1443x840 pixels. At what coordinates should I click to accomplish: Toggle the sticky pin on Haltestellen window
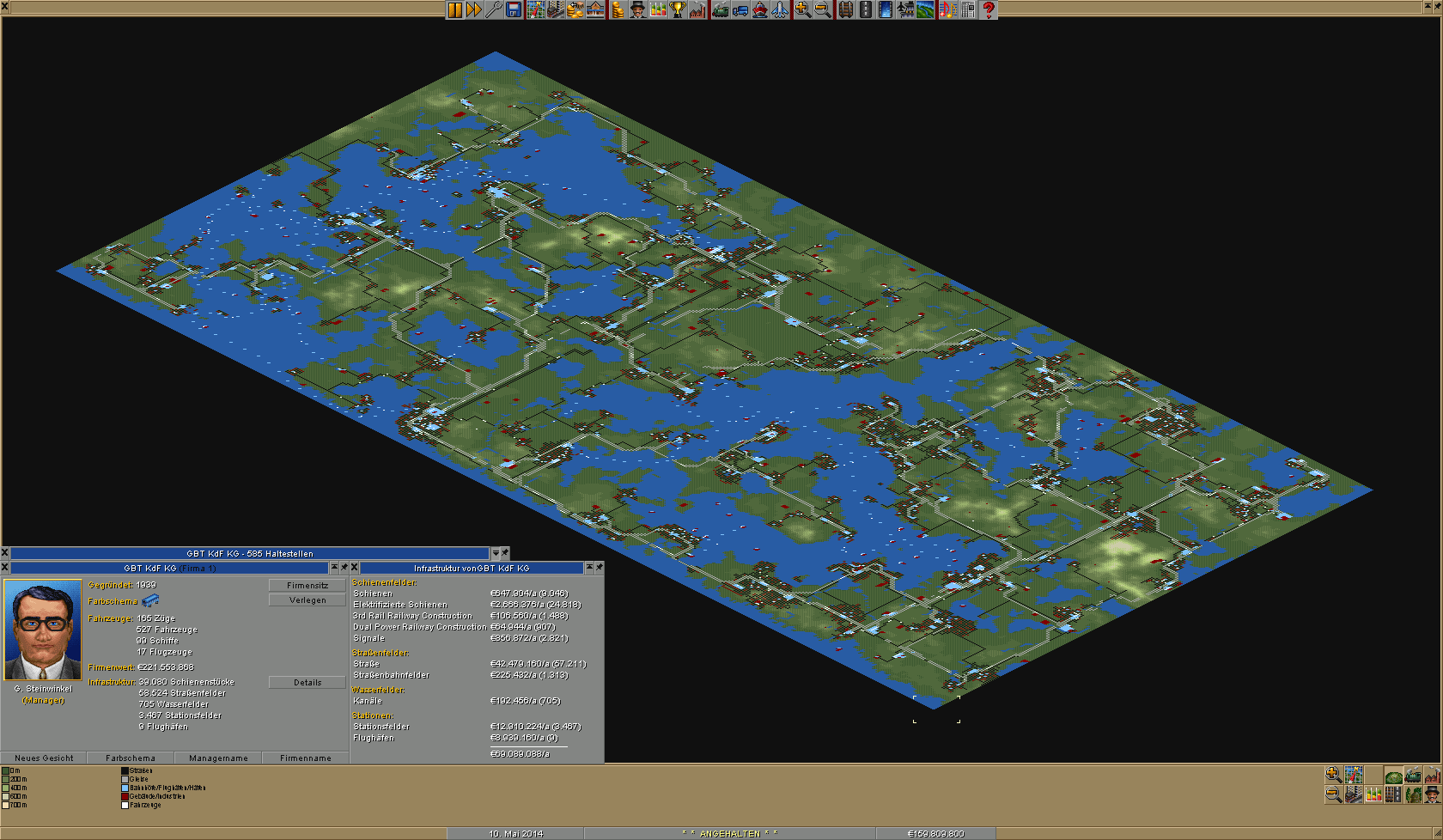click(505, 553)
